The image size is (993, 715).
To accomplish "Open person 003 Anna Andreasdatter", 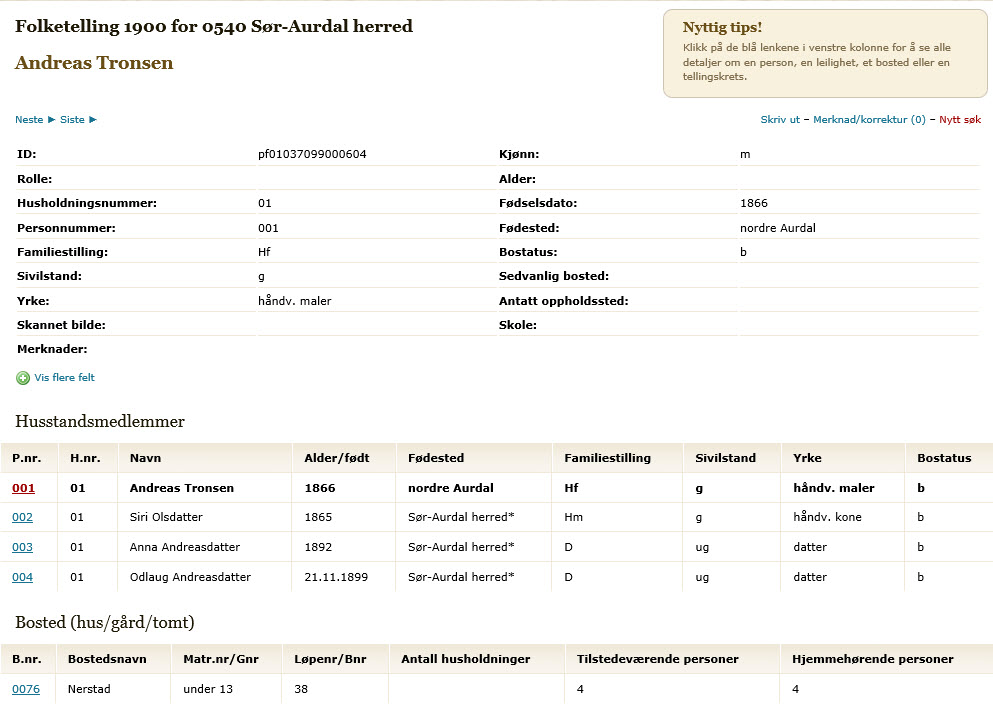I will click(x=22, y=547).
